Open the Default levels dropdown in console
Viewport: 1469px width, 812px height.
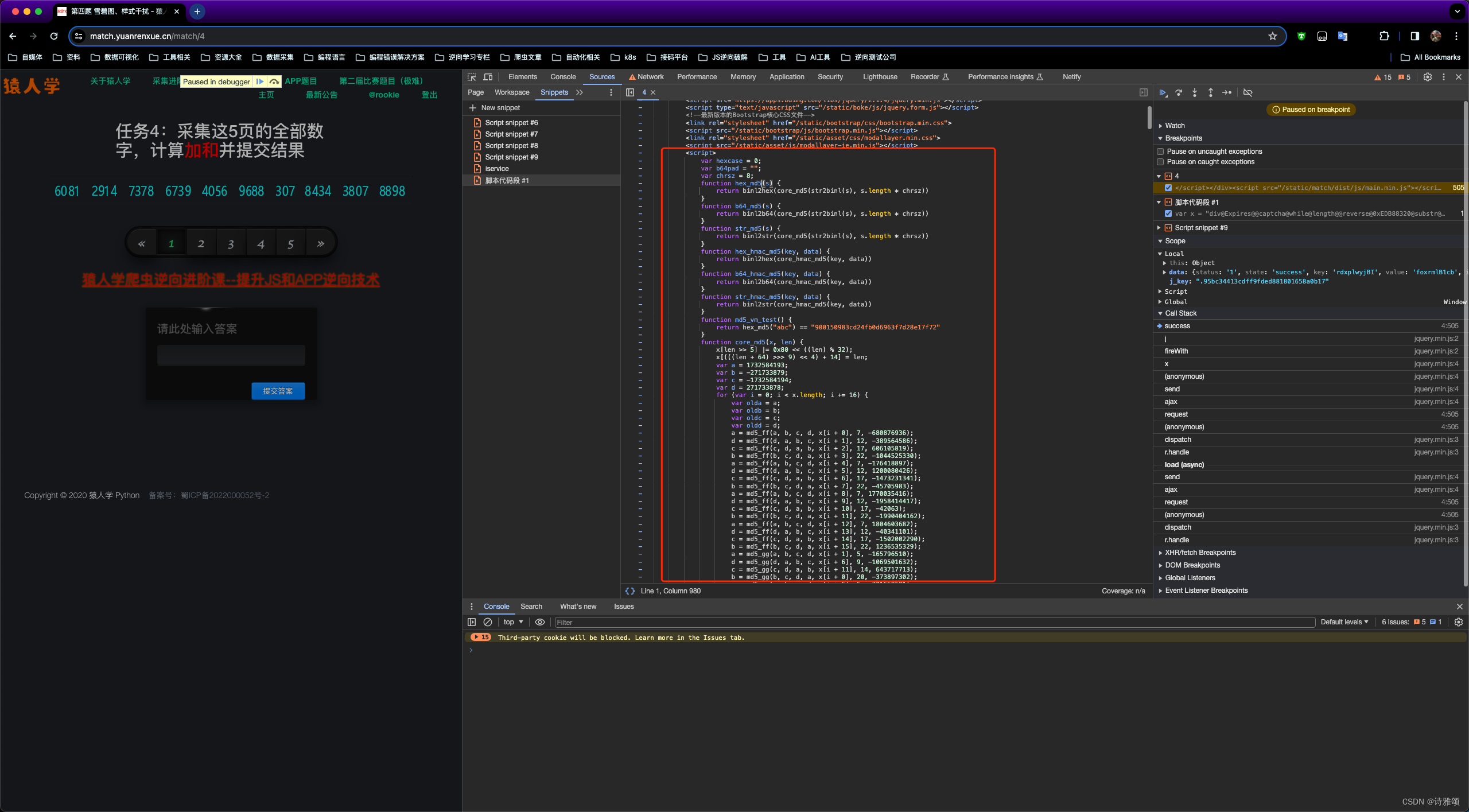[x=1344, y=622]
